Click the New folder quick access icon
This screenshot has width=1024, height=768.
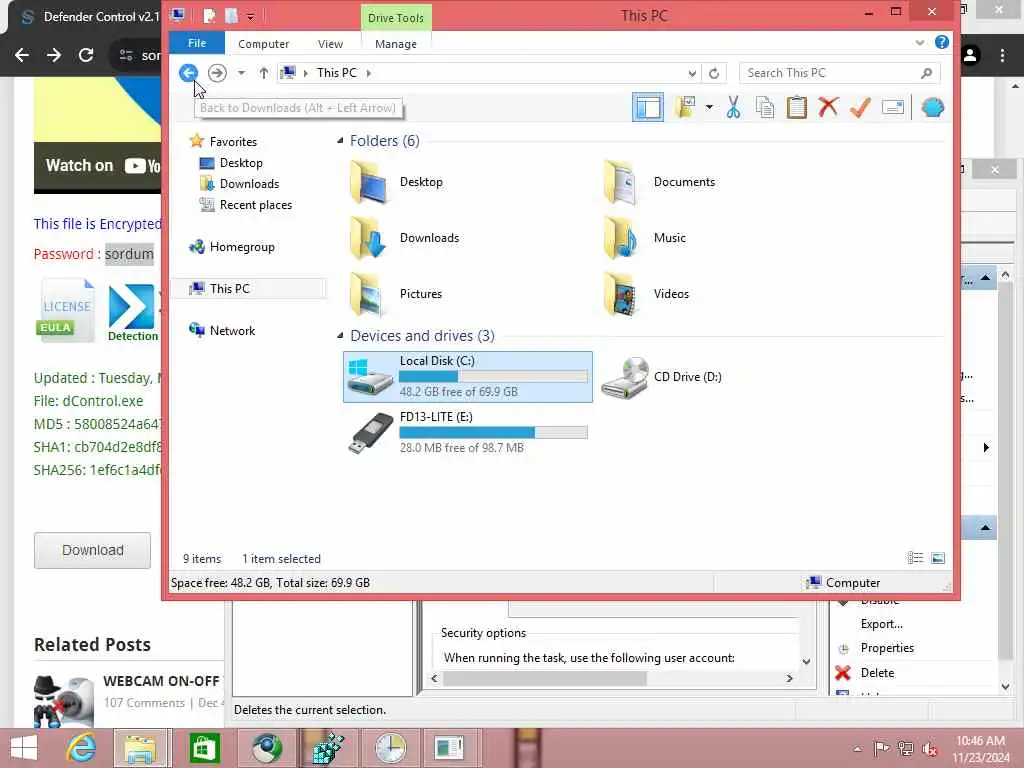(x=231, y=16)
